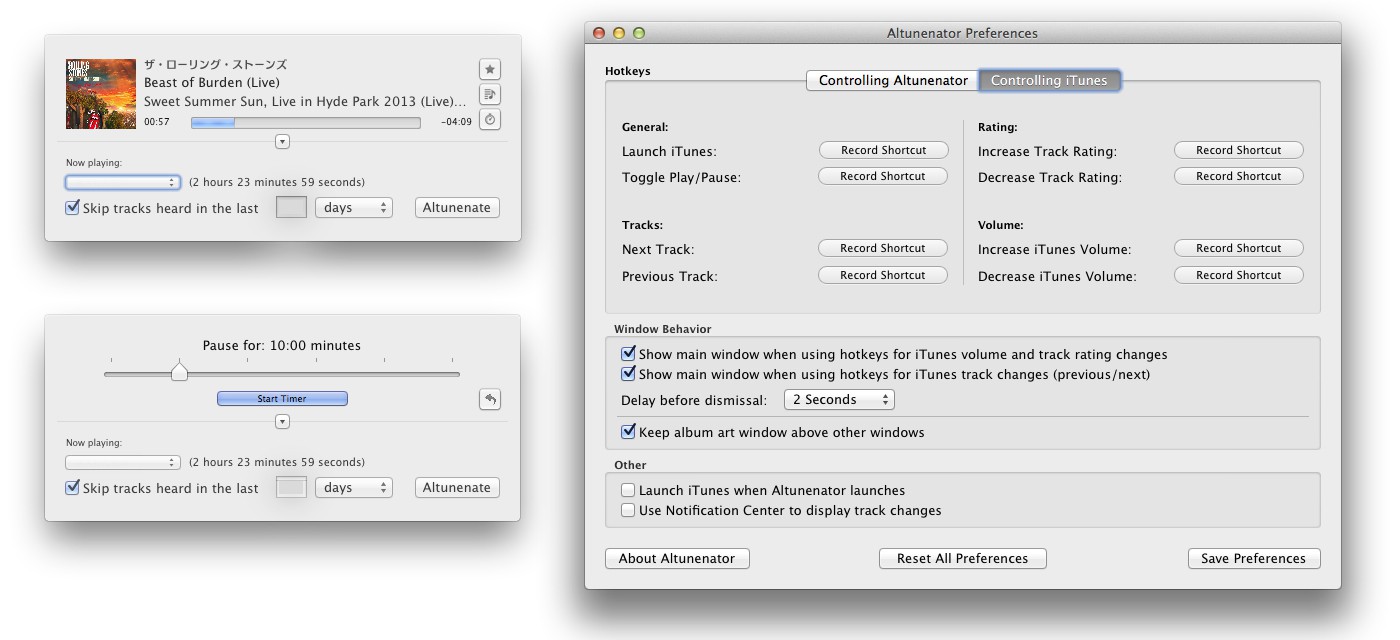This screenshot has width=1400, height=640.
Task: Click the green zoom button on Preferences window
Action: 639,33
